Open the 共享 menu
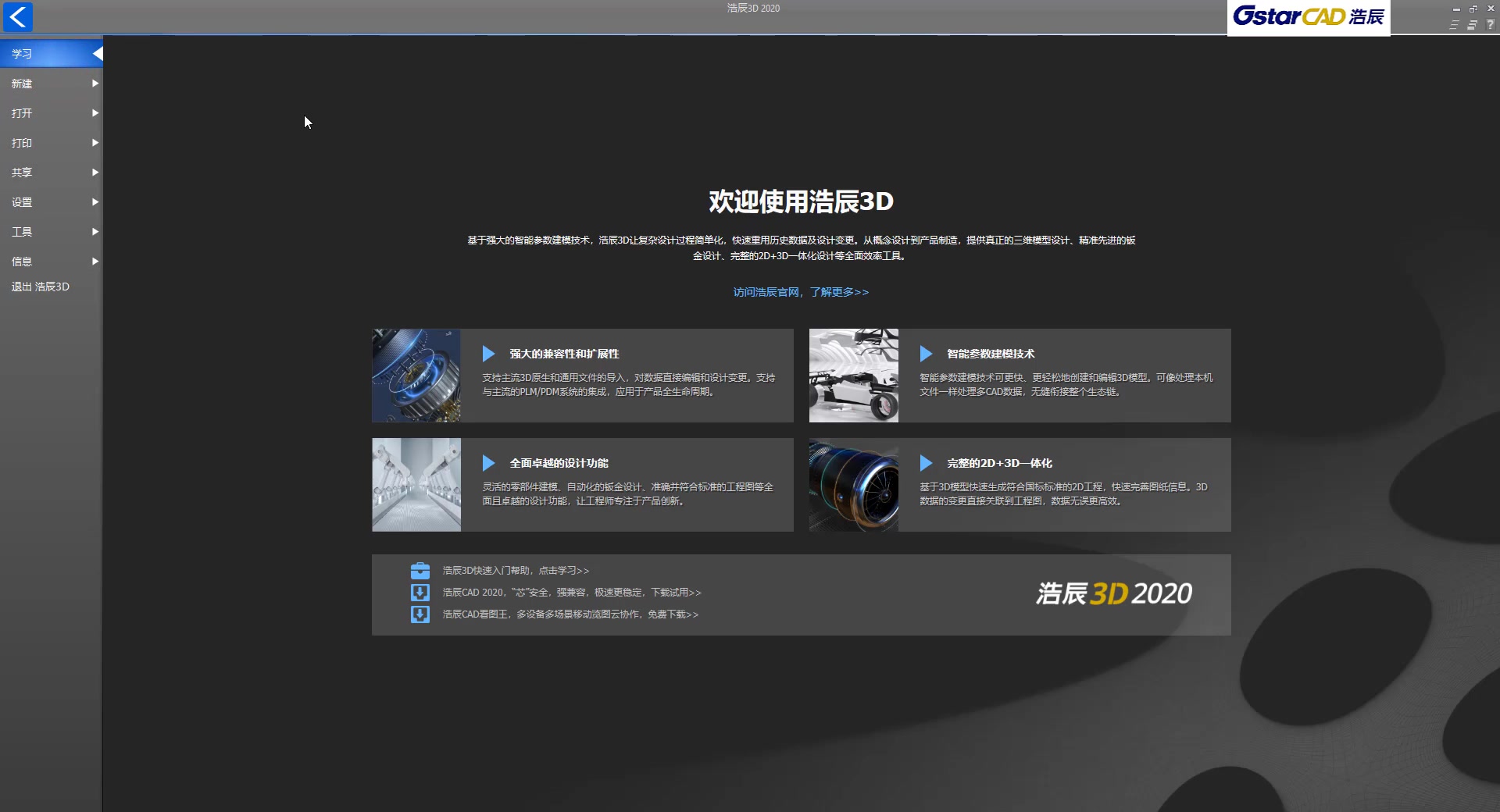This screenshot has width=1500, height=812. (x=52, y=173)
